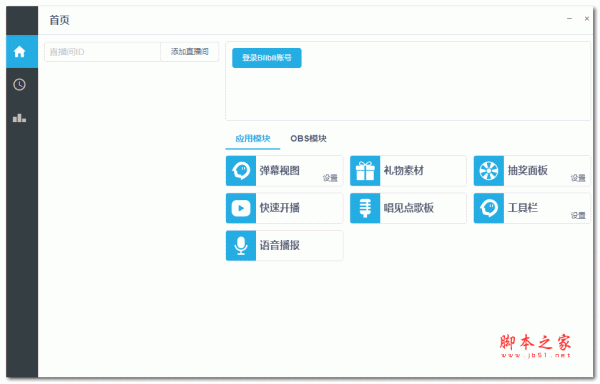Screen dimensions: 600x384
Task: Open the 弹幕视图 module label
Action: [x=280, y=171]
